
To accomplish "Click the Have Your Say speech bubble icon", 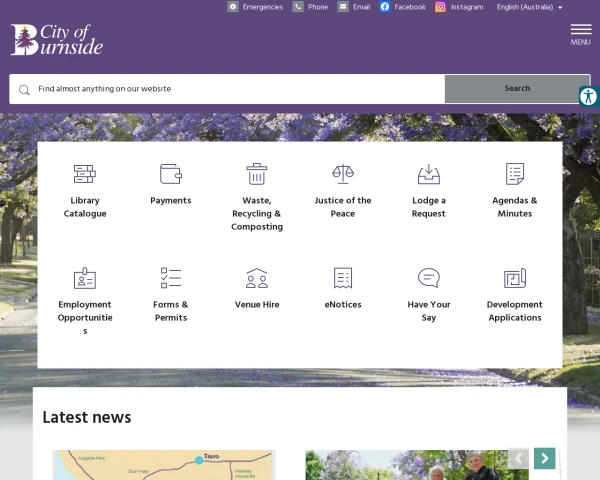I will coord(429,278).
